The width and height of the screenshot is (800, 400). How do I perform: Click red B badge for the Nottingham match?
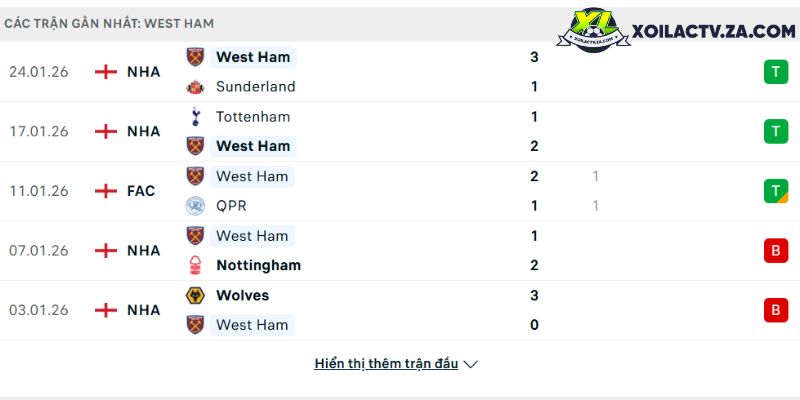(x=775, y=251)
